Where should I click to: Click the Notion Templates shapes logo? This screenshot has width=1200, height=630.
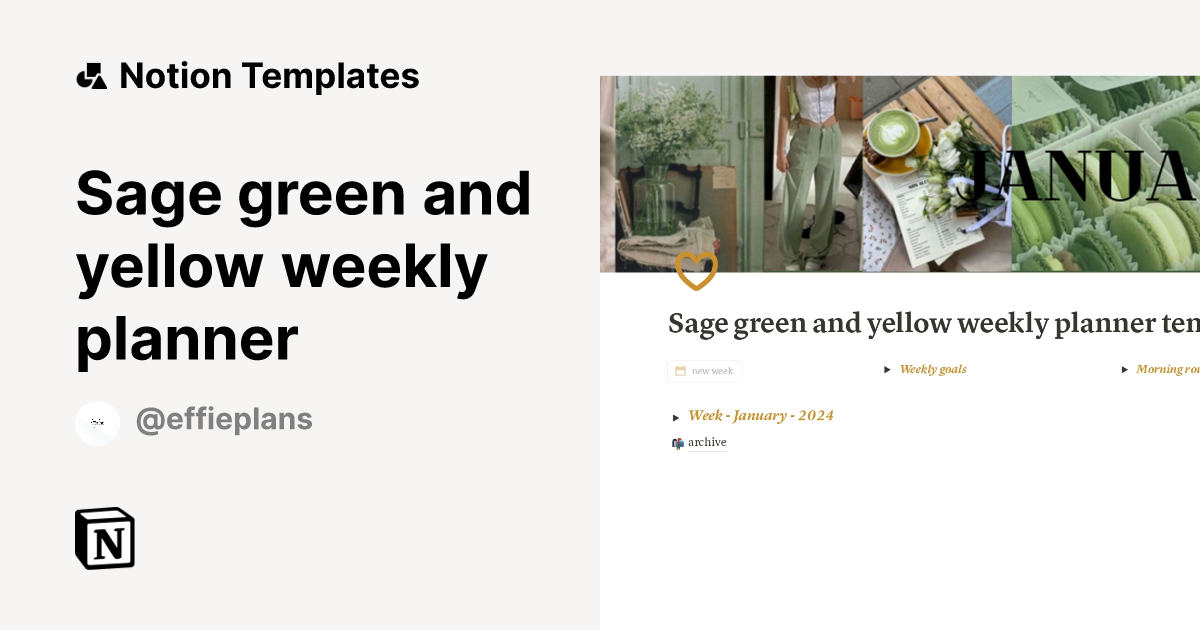click(x=92, y=77)
